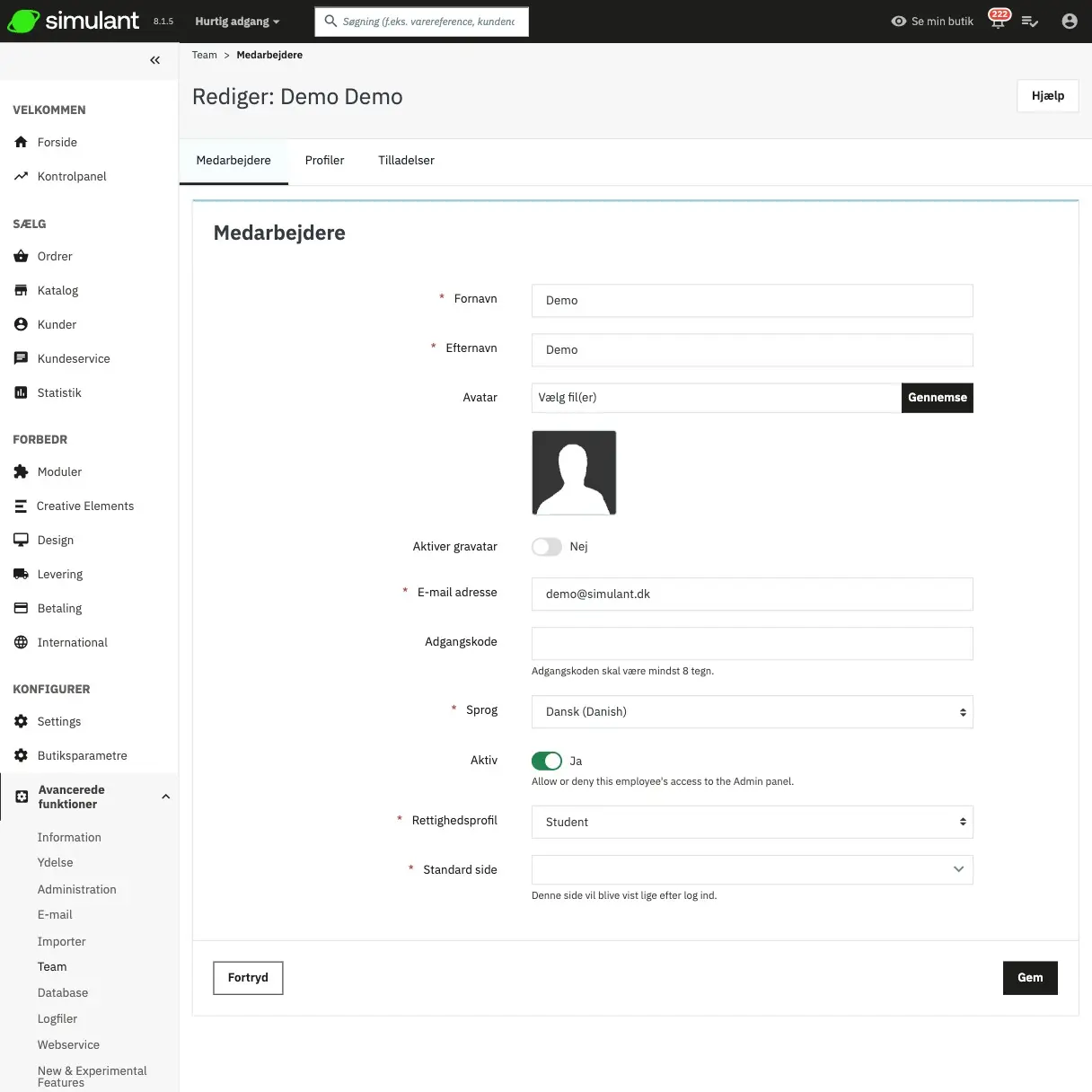Expand the Standard side dropdown
Image resolution: width=1092 pixels, height=1092 pixels.
pos(752,870)
